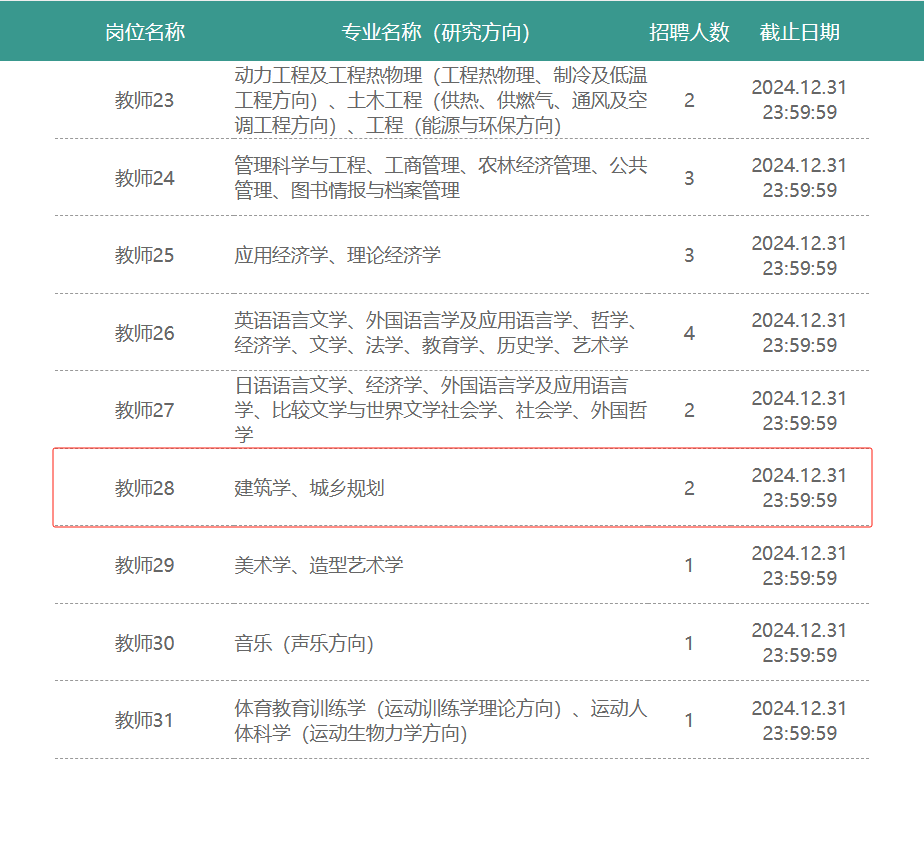Click the 体育教育训练学 major description
Viewport: 924px width, 847px height.
coord(441,720)
